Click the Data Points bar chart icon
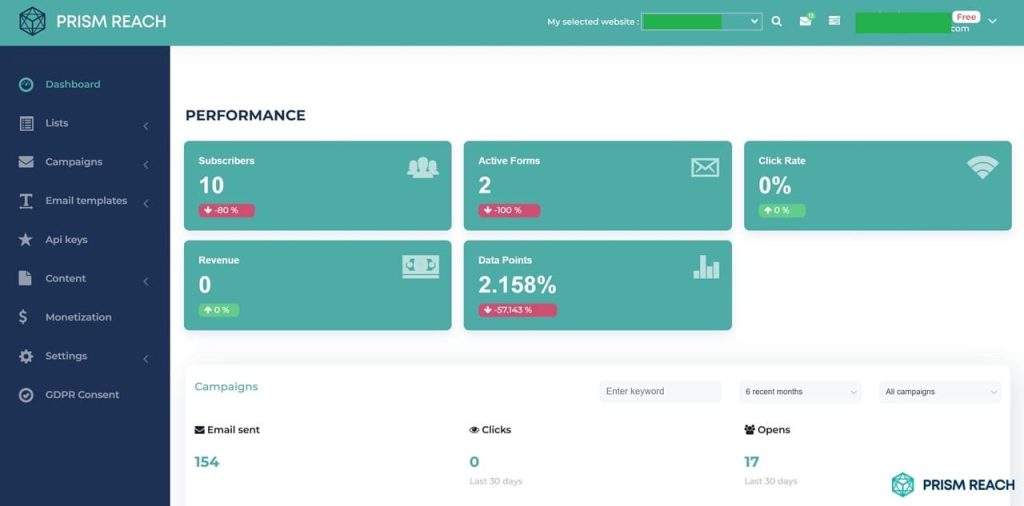 tap(706, 267)
